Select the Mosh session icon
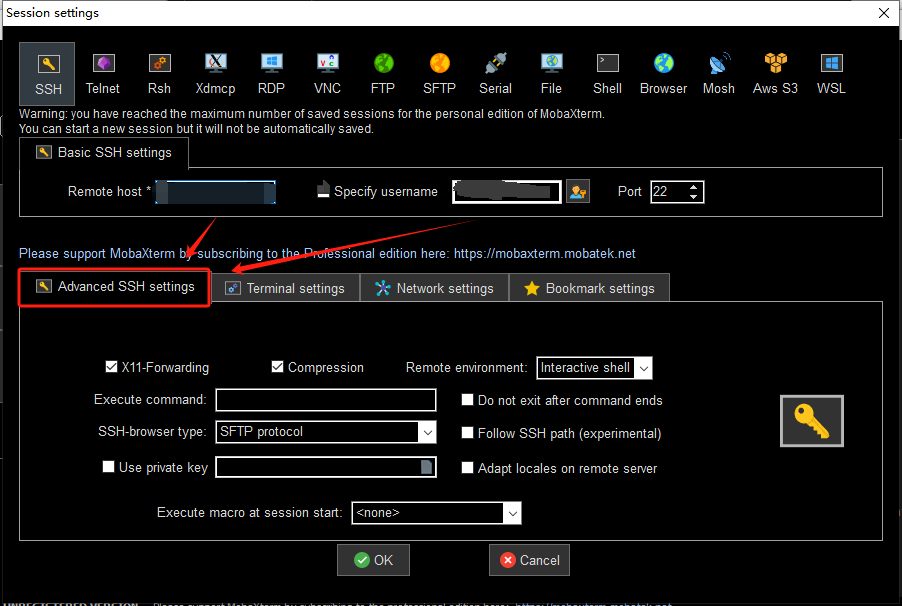This screenshot has width=902, height=606. pyautogui.click(x=719, y=73)
